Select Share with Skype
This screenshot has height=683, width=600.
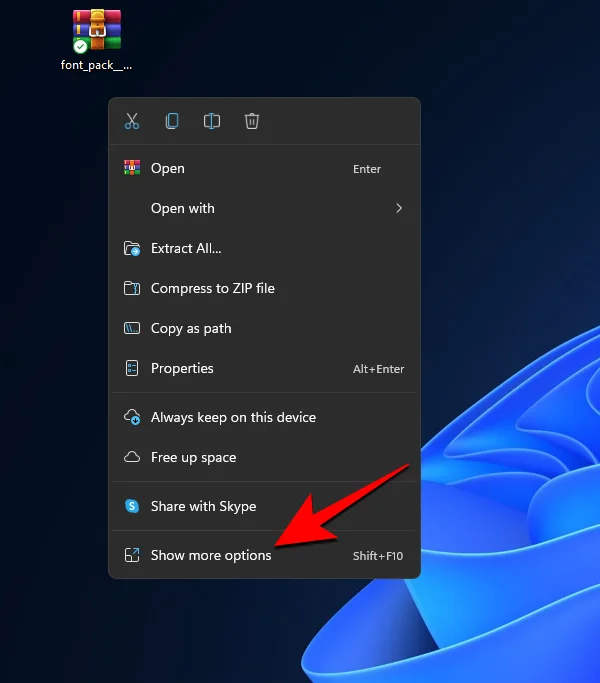pyautogui.click(x=264, y=506)
